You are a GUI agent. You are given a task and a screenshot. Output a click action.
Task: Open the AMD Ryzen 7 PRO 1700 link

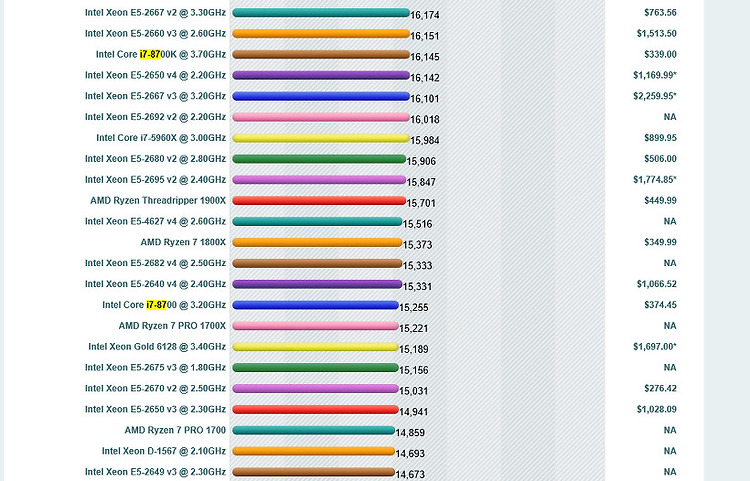coord(175,430)
